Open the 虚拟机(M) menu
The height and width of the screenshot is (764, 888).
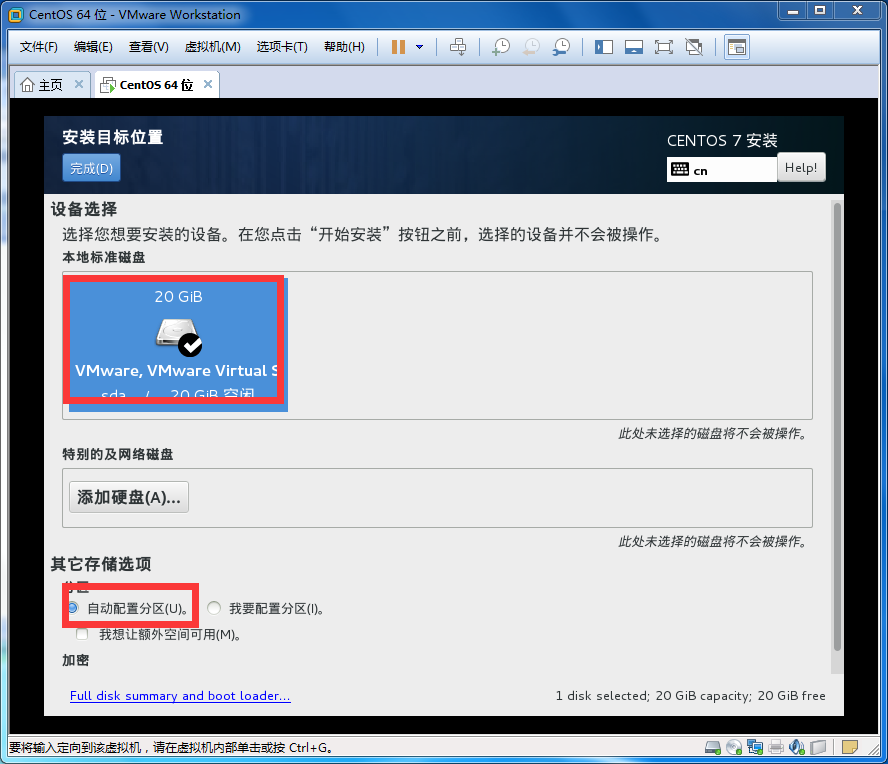(x=212, y=47)
